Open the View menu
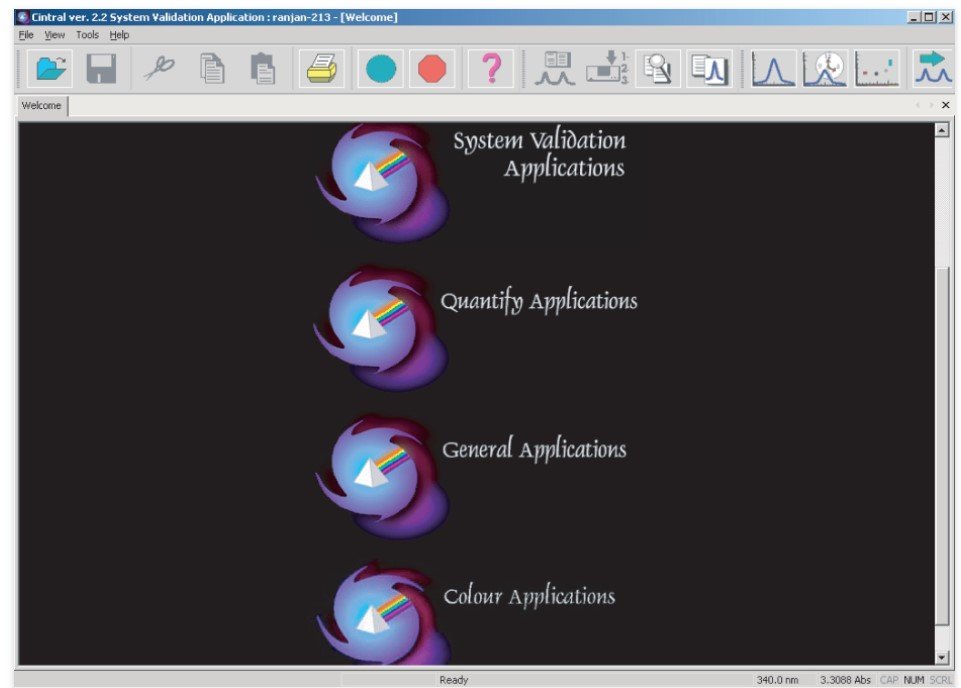The height and width of the screenshot is (688, 961). point(54,34)
